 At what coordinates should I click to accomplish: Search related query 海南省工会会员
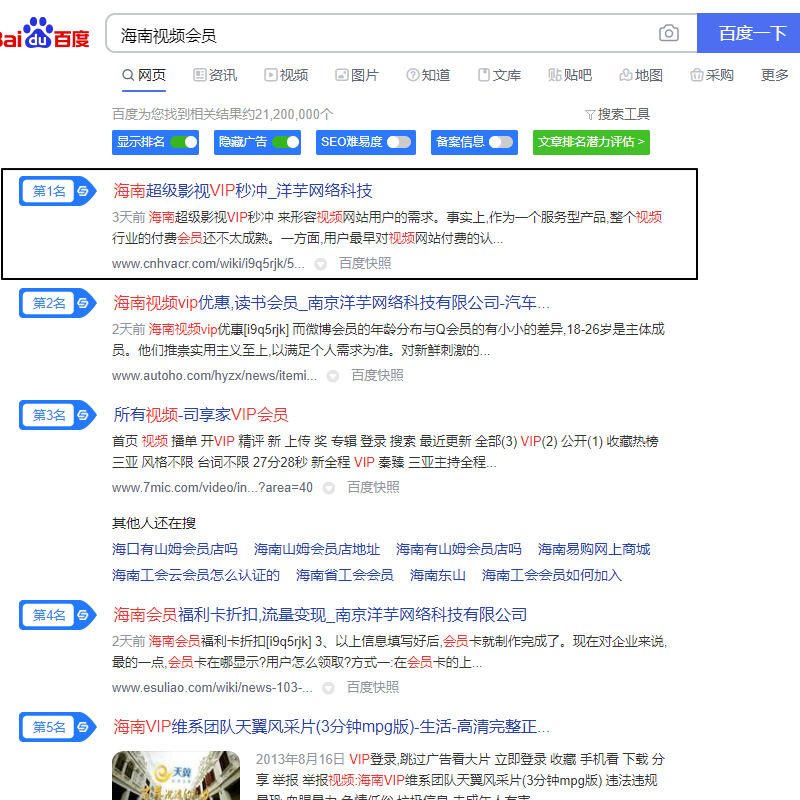pos(345,575)
